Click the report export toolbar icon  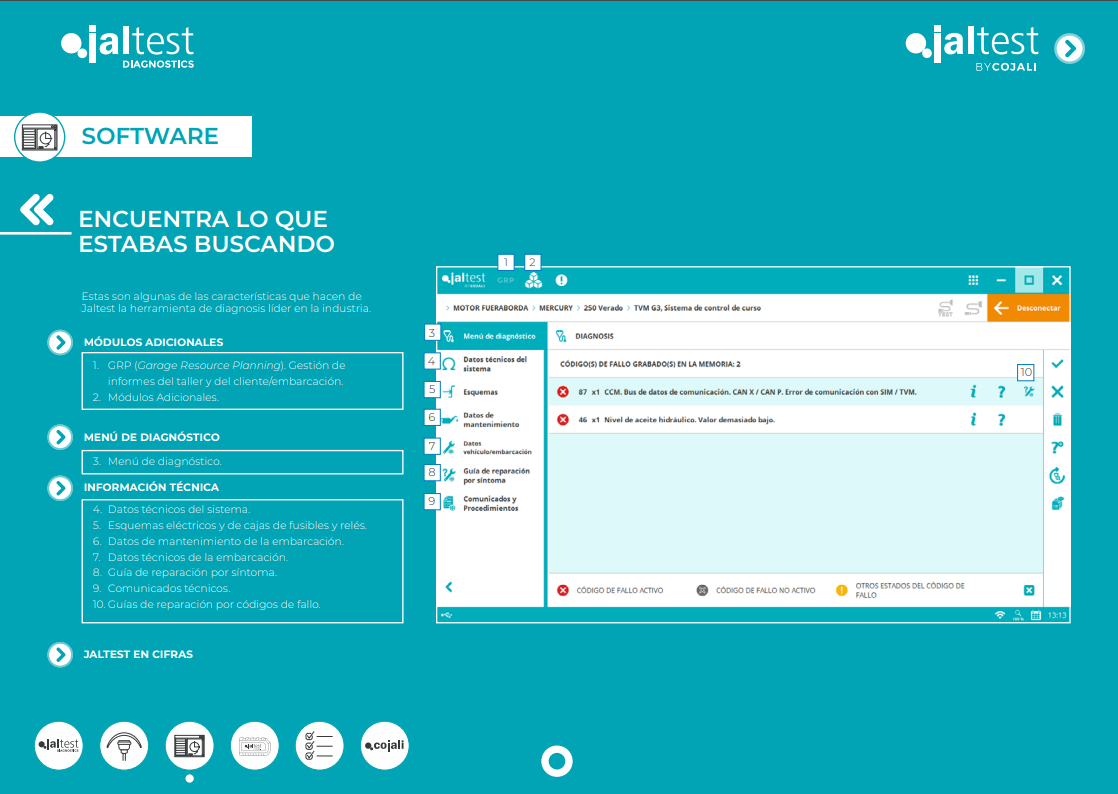click(1057, 504)
